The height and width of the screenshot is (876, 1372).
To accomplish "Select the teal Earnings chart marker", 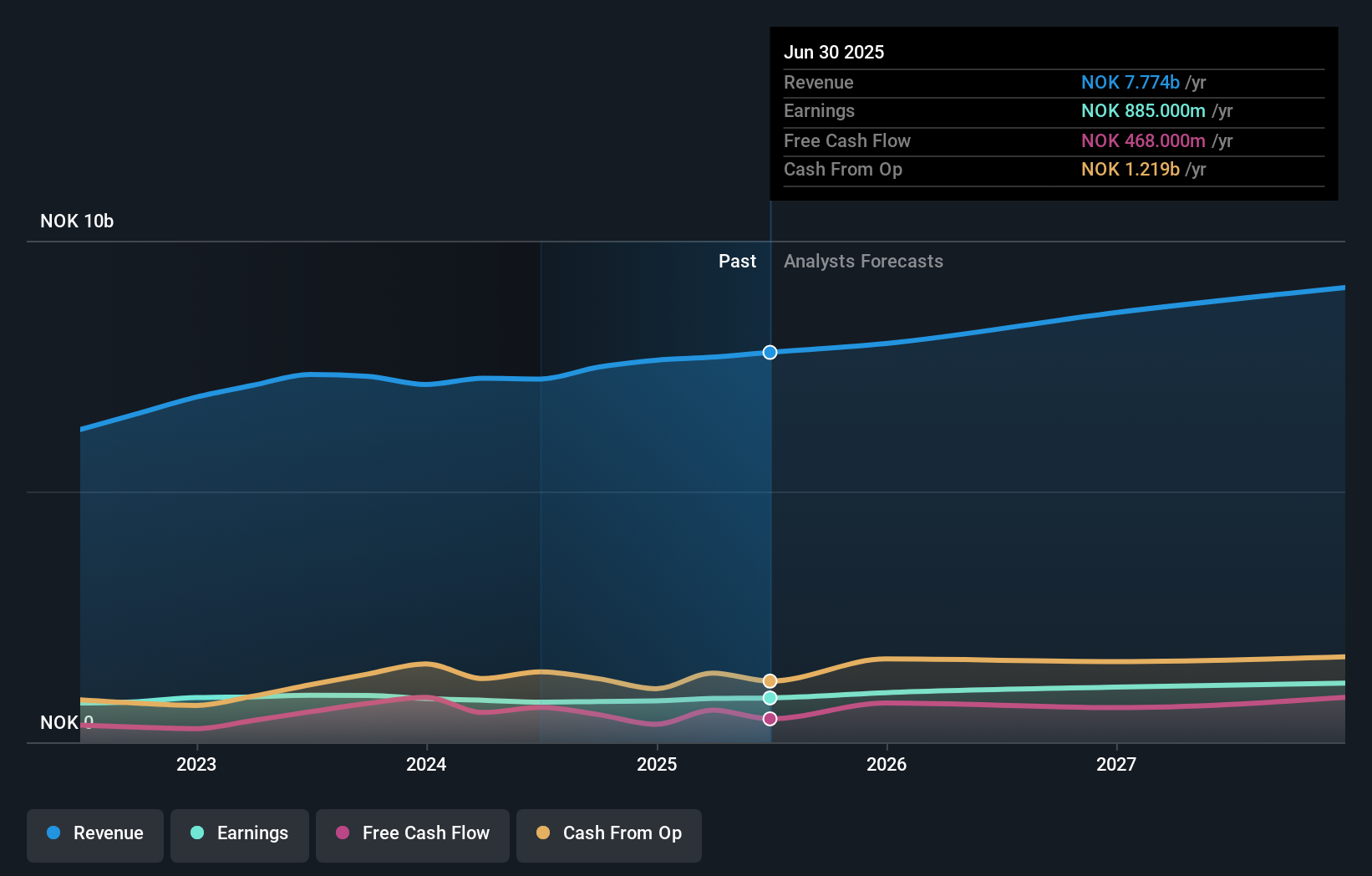I will pos(770,698).
